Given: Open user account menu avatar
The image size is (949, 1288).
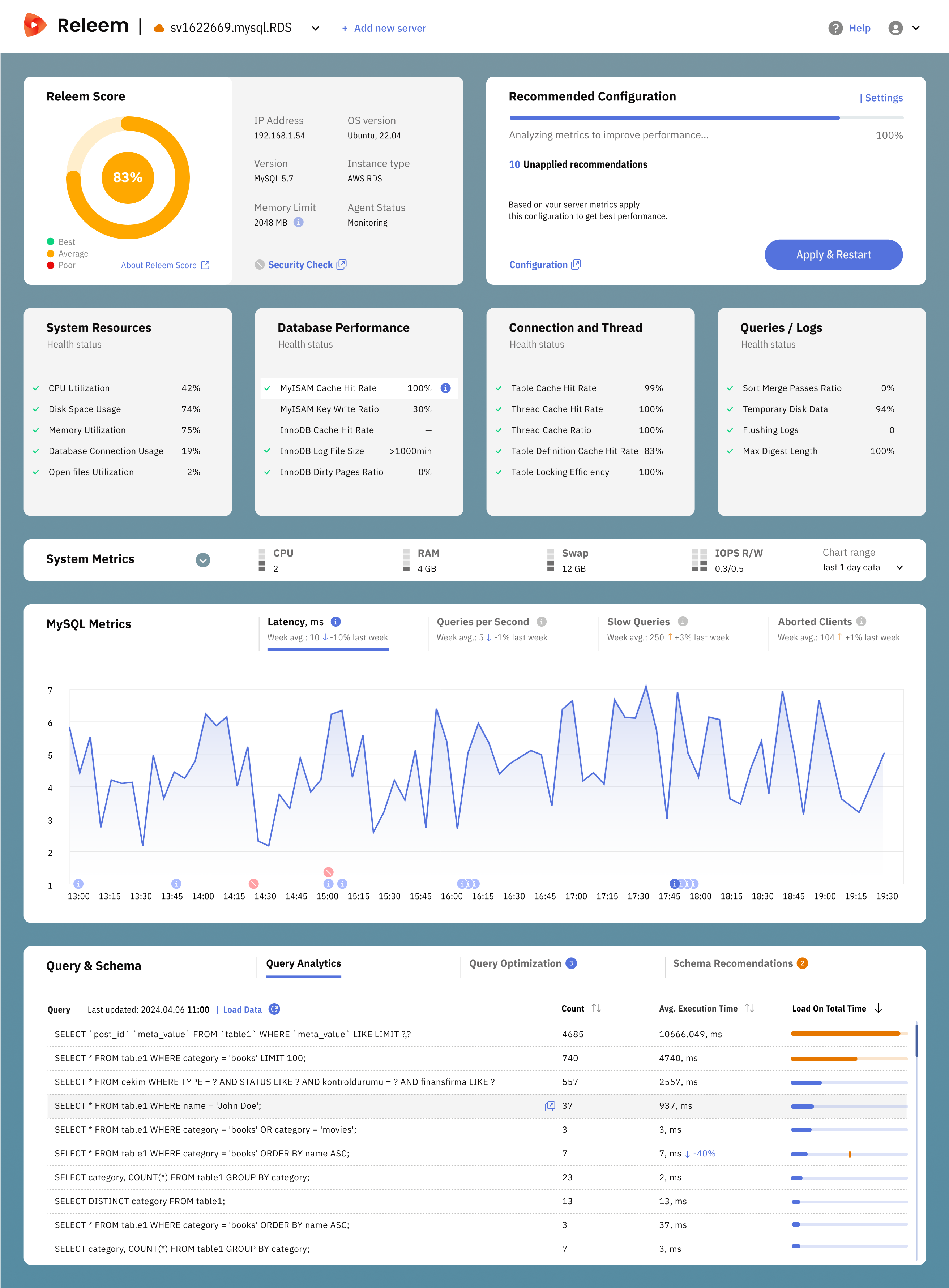Looking at the screenshot, I should (895, 28).
